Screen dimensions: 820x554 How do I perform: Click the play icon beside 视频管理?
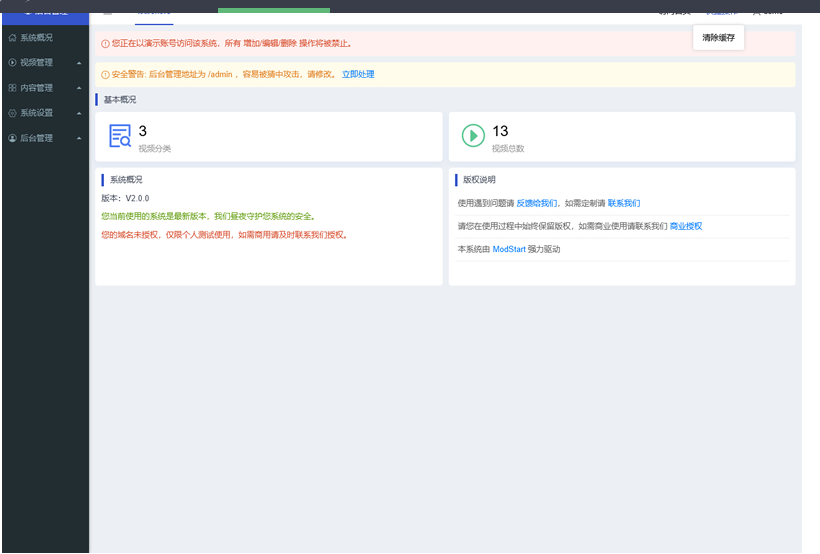coord(12,62)
